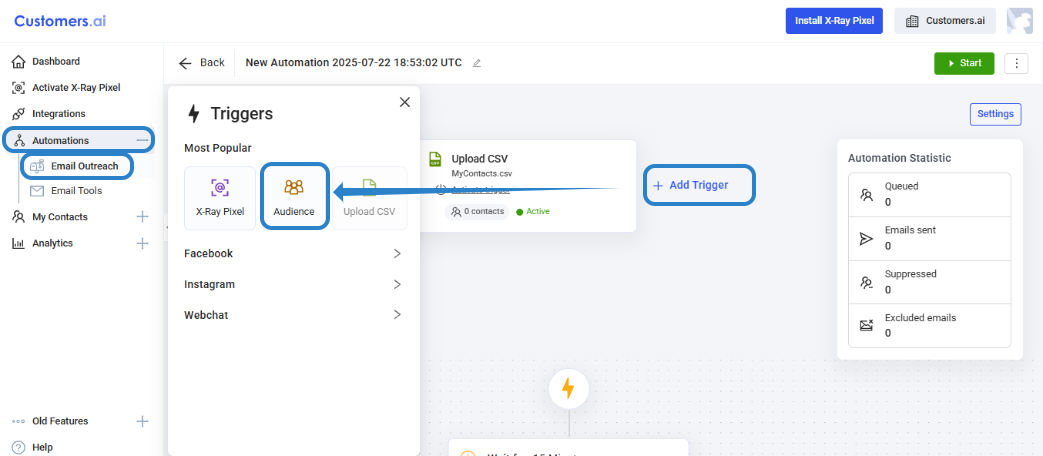Click the Integrations plug icon
Image resolution: width=1043 pixels, height=456 pixels.
click(19, 114)
